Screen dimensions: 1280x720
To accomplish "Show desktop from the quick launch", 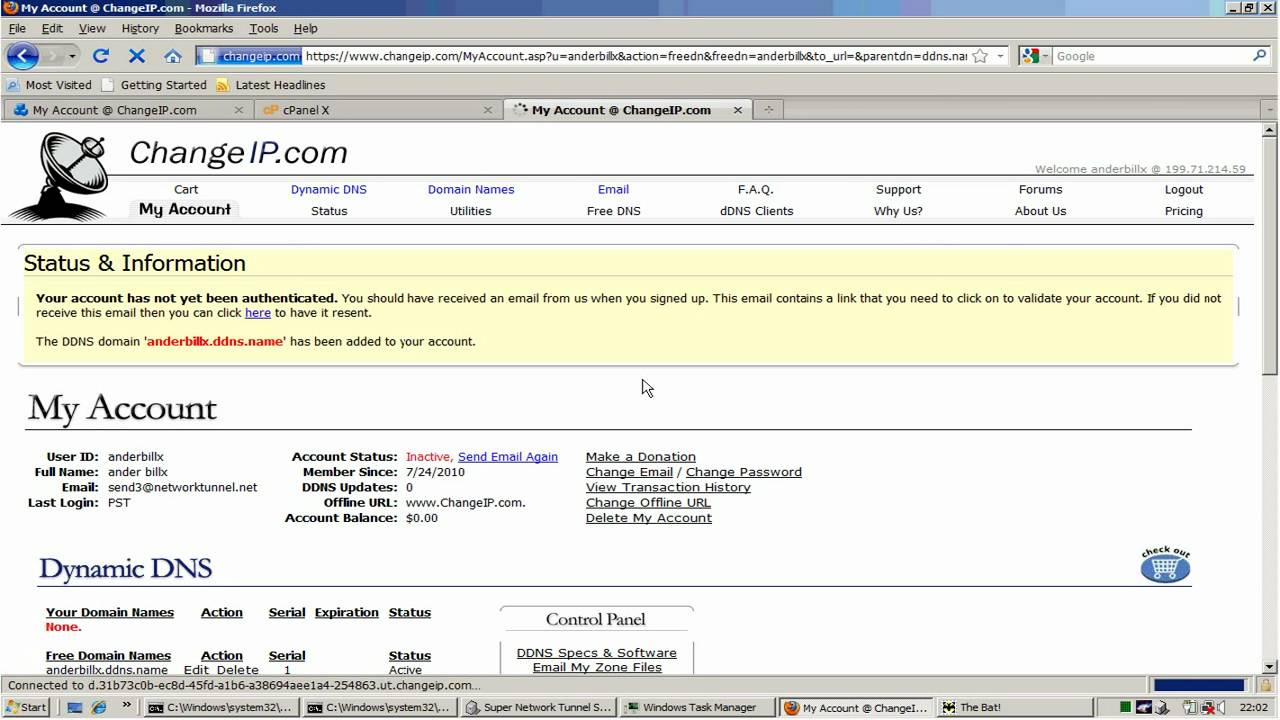I will [x=75, y=707].
